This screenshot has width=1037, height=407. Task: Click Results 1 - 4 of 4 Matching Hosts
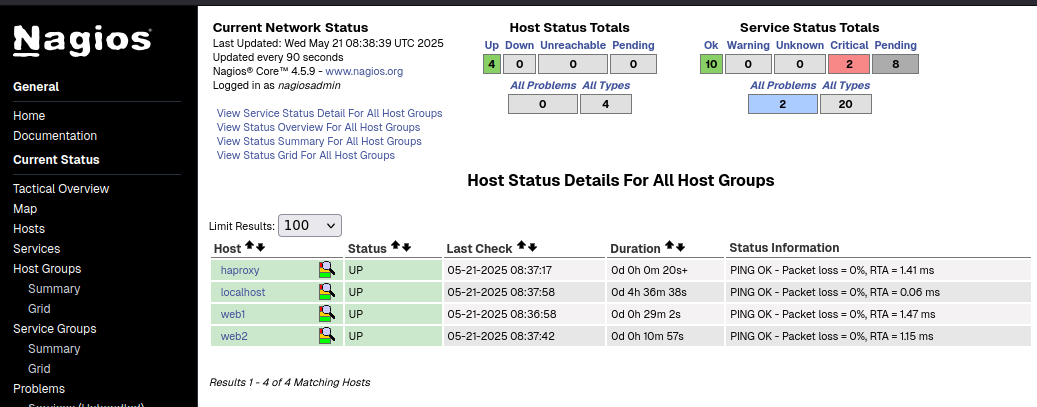pos(290,382)
